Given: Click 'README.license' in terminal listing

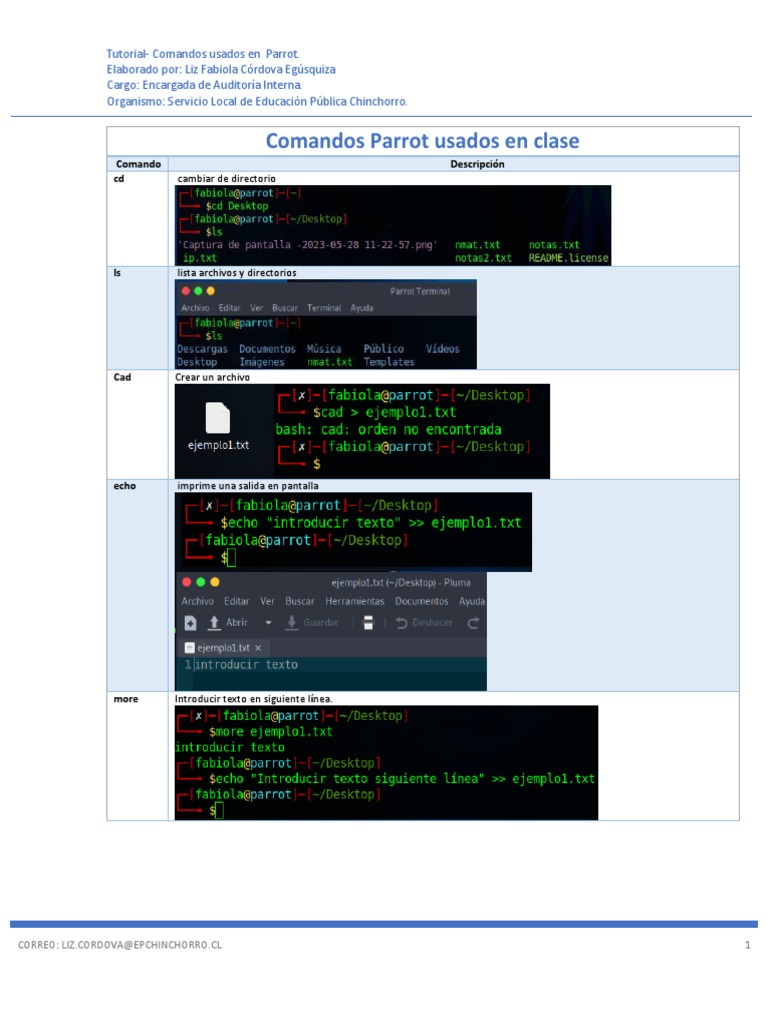Looking at the screenshot, I should click(x=568, y=258).
